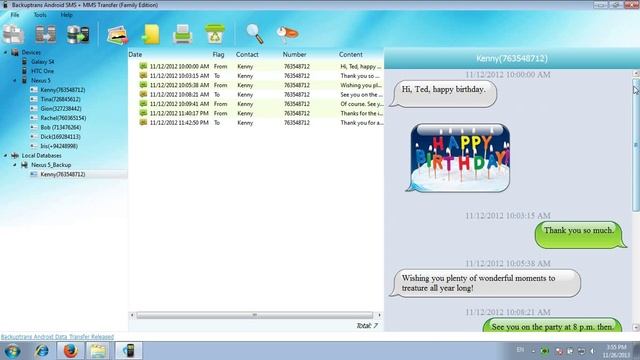Click message icon of 10:00:00 AM row

point(143,66)
